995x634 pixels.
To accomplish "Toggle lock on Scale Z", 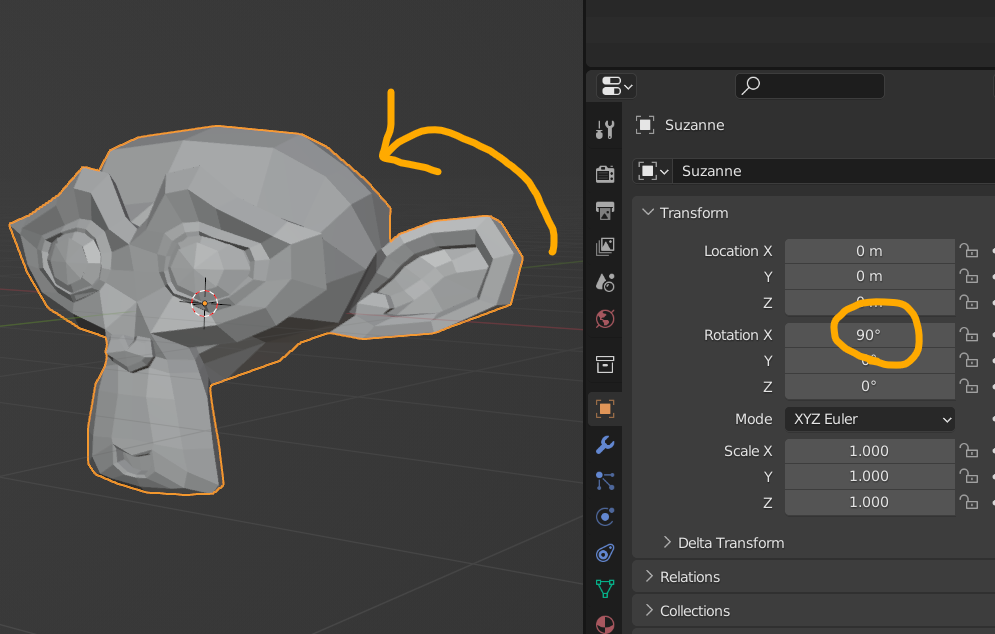I will pos(968,502).
